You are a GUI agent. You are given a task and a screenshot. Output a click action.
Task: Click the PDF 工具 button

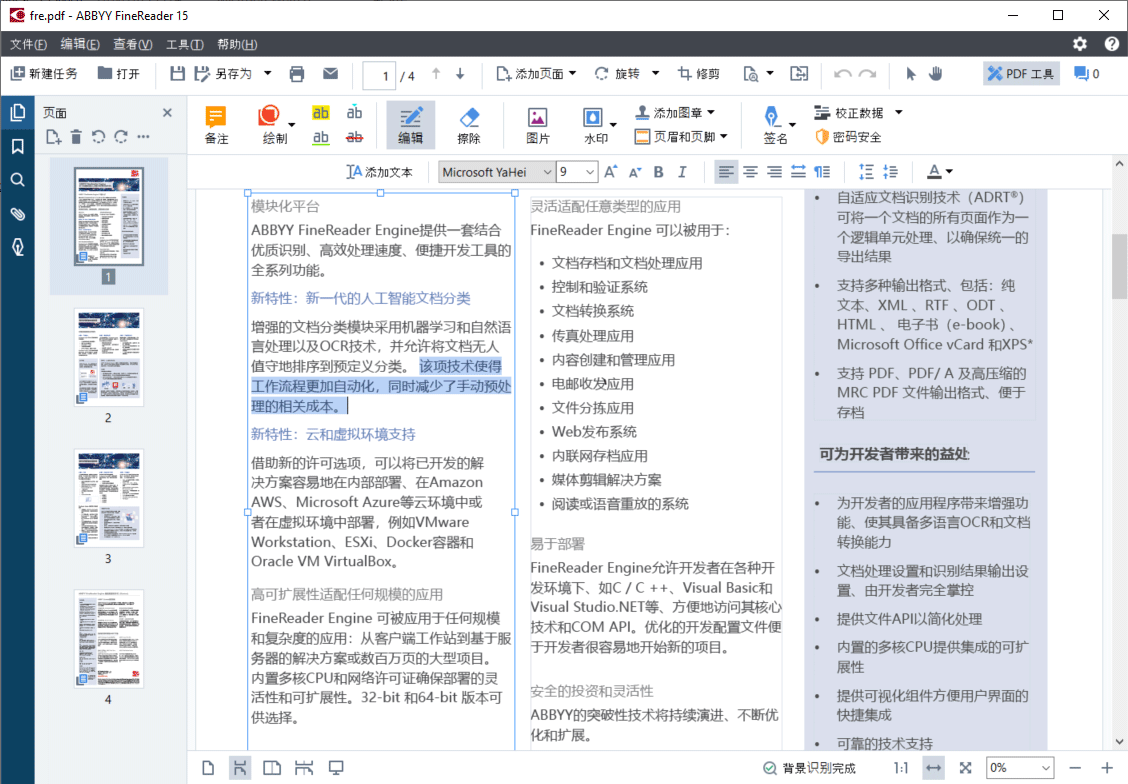point(1019,73)
